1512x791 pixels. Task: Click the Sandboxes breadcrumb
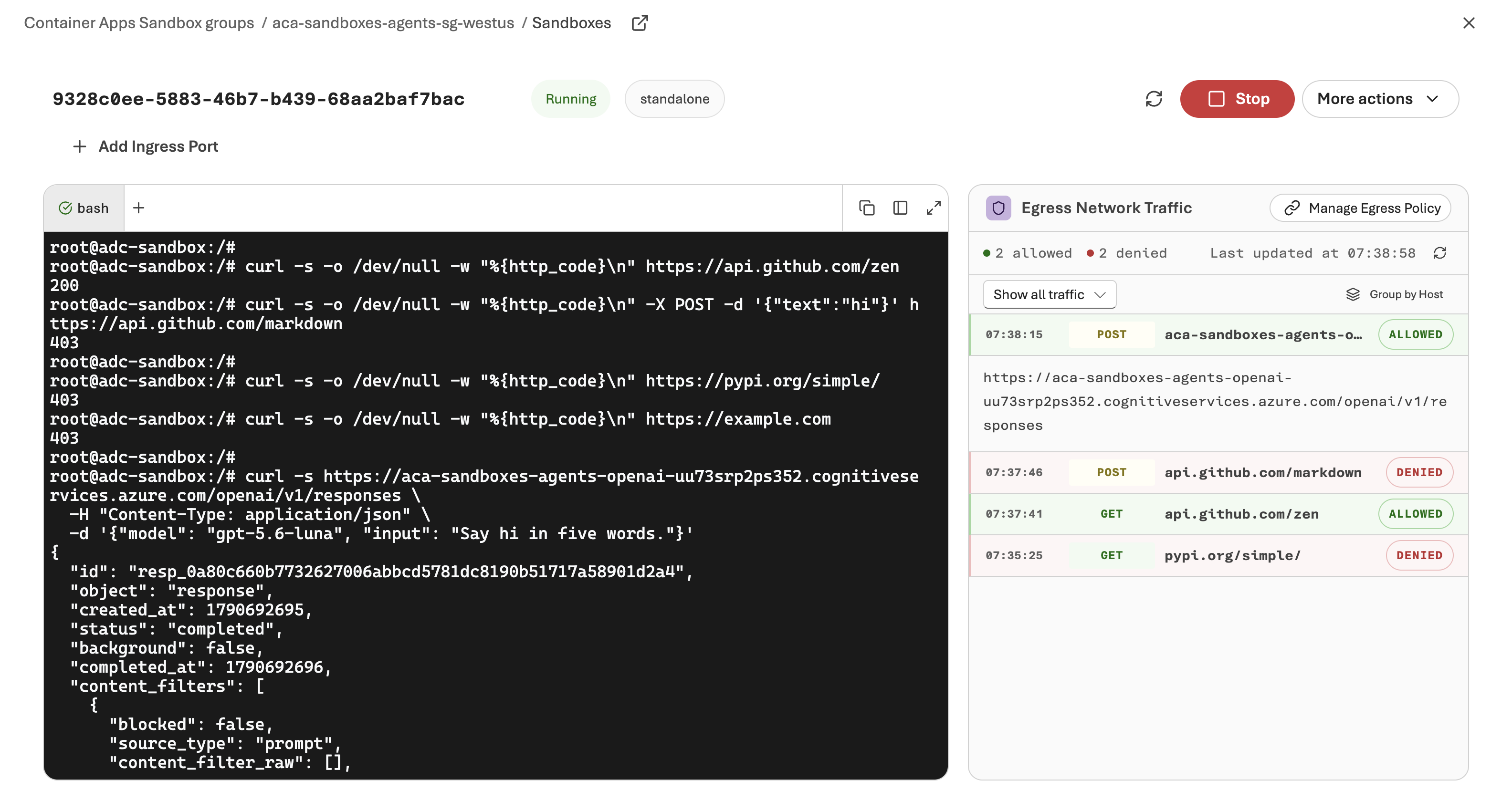point(571,23)
